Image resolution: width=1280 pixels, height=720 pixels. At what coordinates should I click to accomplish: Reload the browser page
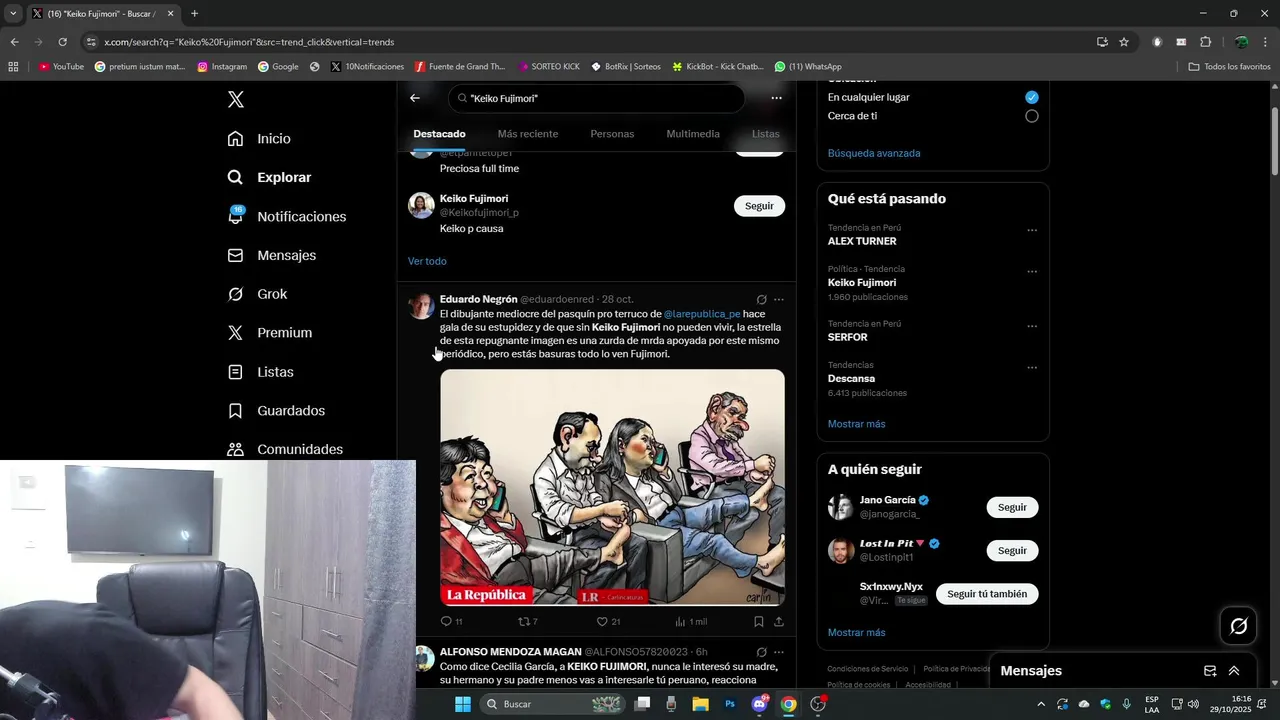point(62,42)
